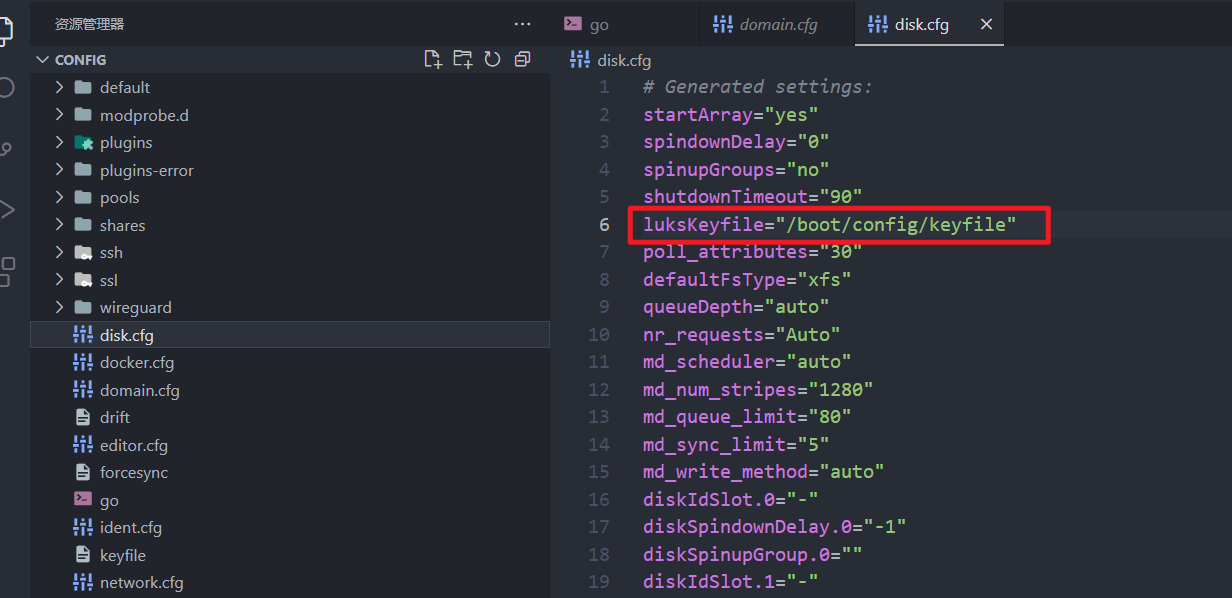Click the docker.cfg settings file icon
The image size is (1232, 598).
pos(83,362)
